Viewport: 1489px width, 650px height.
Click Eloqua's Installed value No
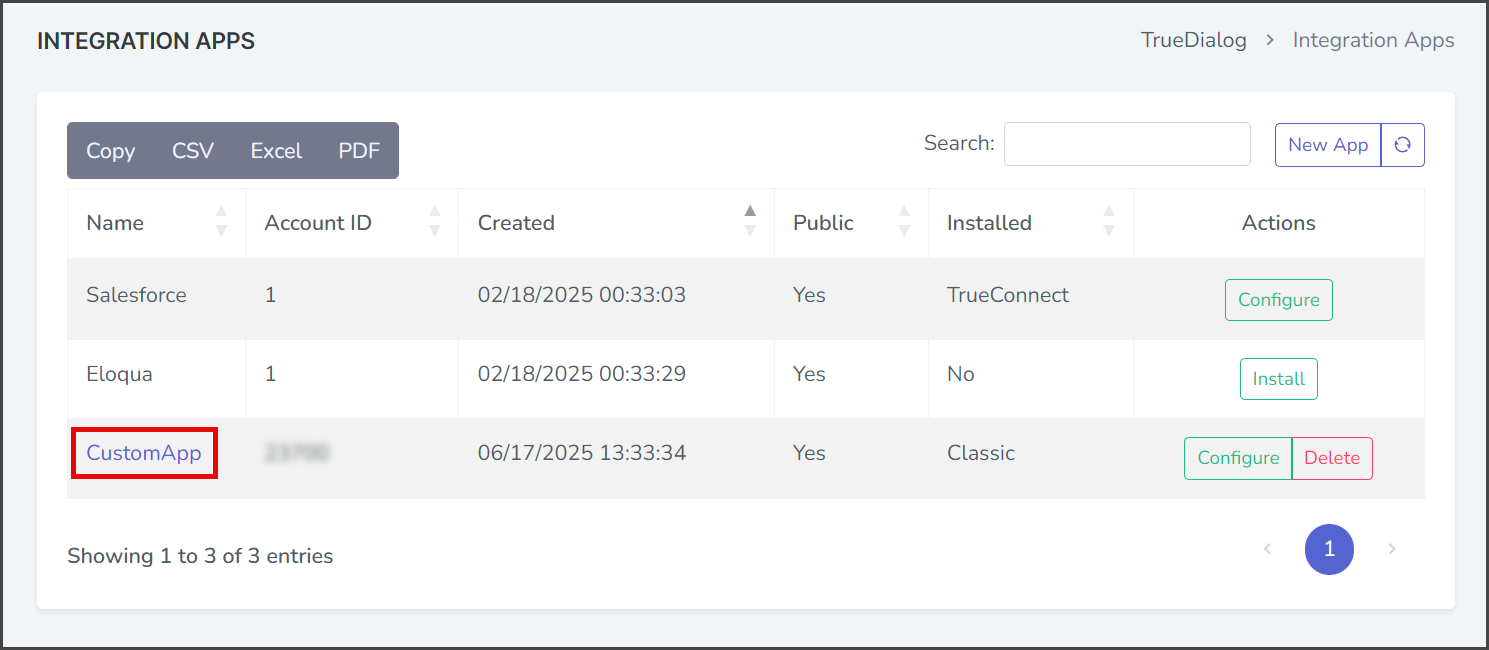click(x=961, y=374)
